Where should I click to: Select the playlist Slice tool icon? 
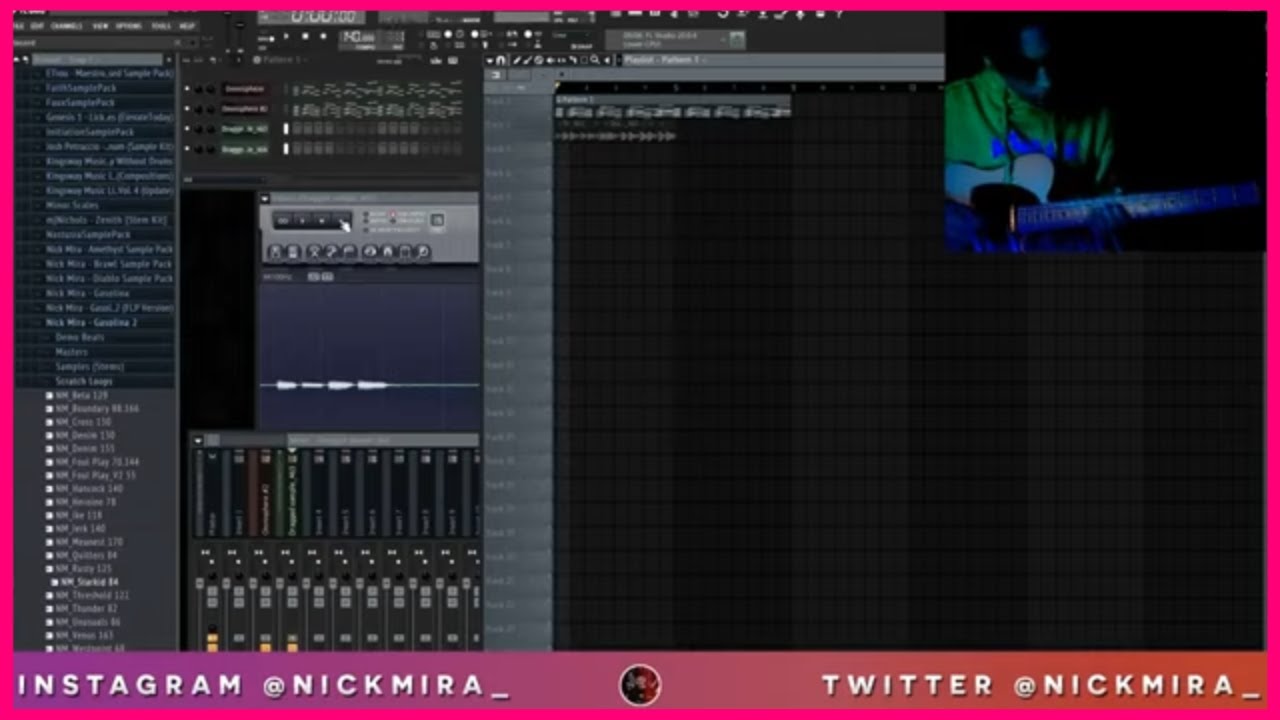pyautogui.click(x=573, y=60)
